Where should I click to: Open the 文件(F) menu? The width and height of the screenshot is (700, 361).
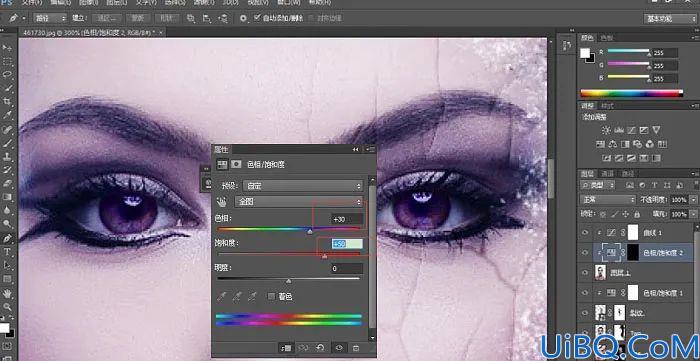(x=33, y=2)
